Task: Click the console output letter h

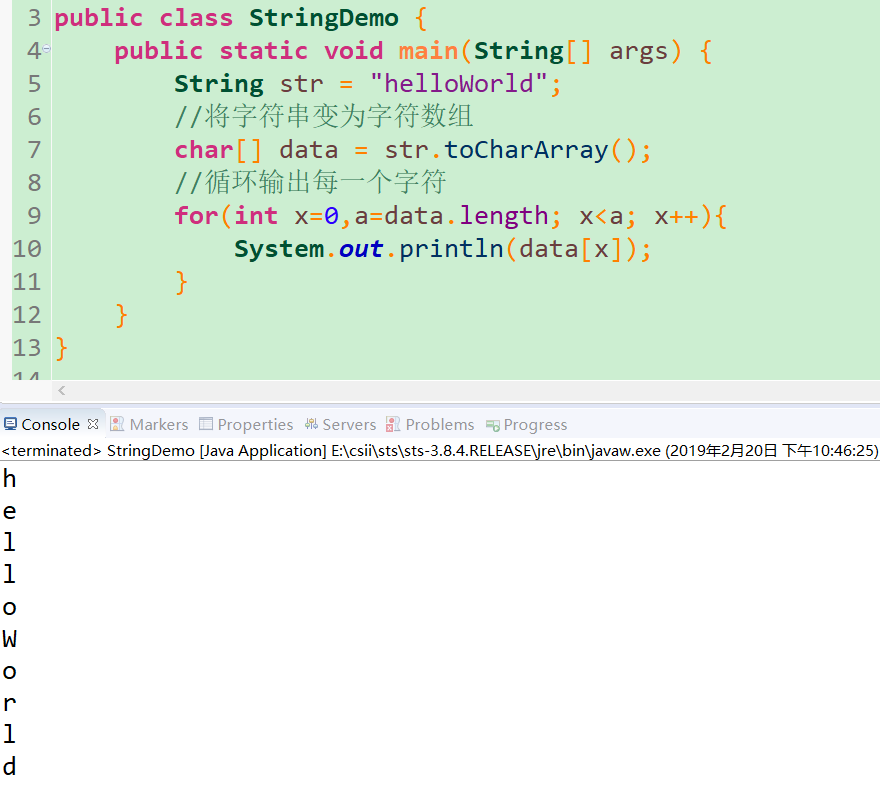Action: [x=10, y=479]
